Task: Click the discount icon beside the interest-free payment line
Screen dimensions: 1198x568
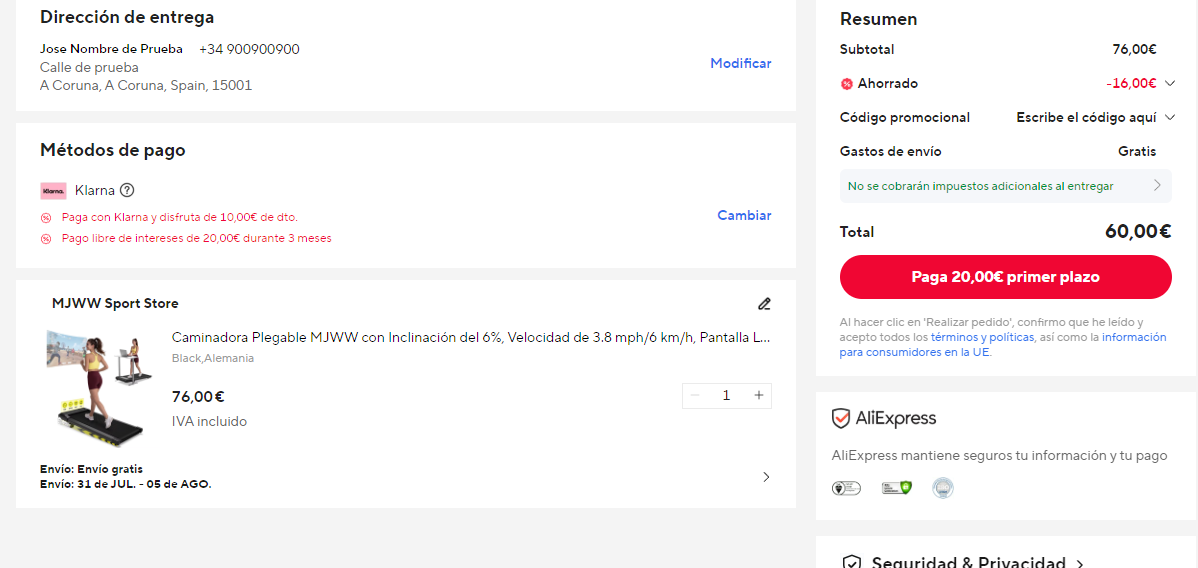Action: click(46, 239)
